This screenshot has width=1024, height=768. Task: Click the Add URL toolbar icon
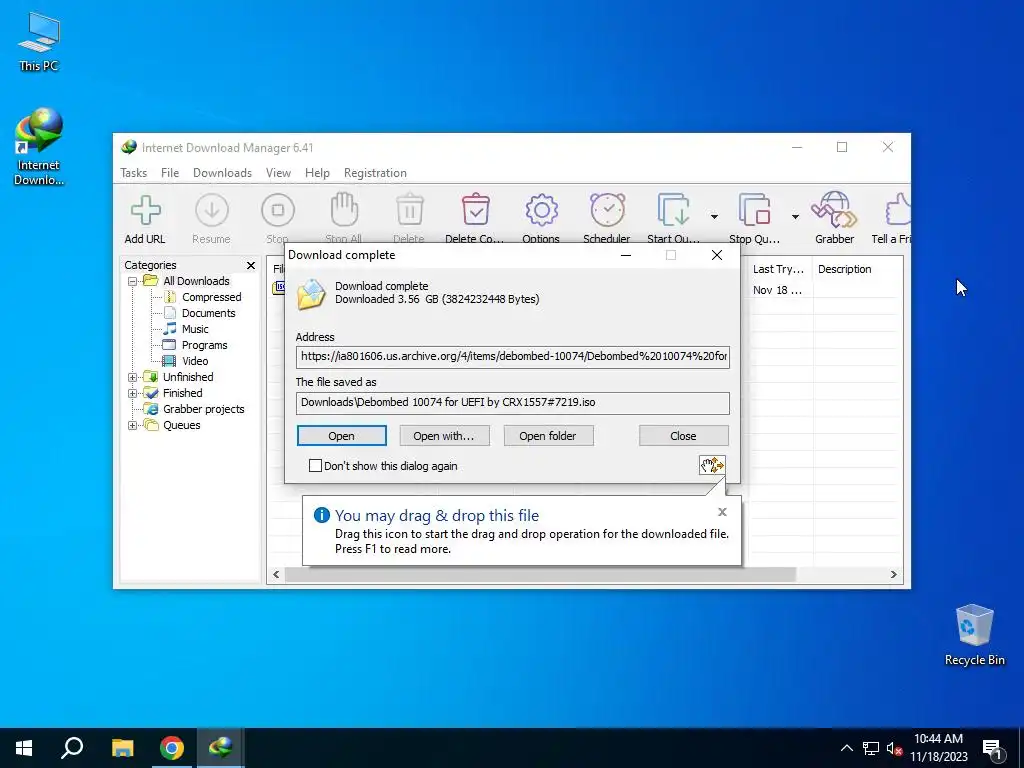point(145,211)
